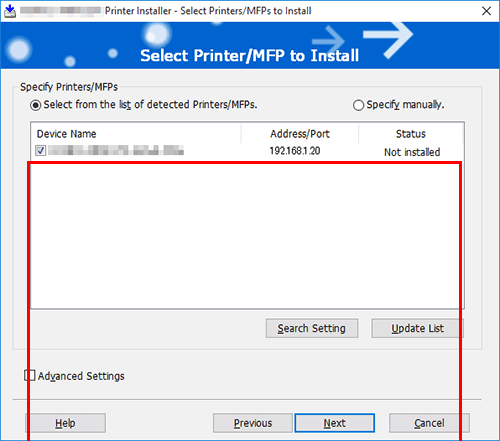Click the Not installed status cell
Image resolution: width=500 pixels, height=441 pixels.
pos(412,152)
